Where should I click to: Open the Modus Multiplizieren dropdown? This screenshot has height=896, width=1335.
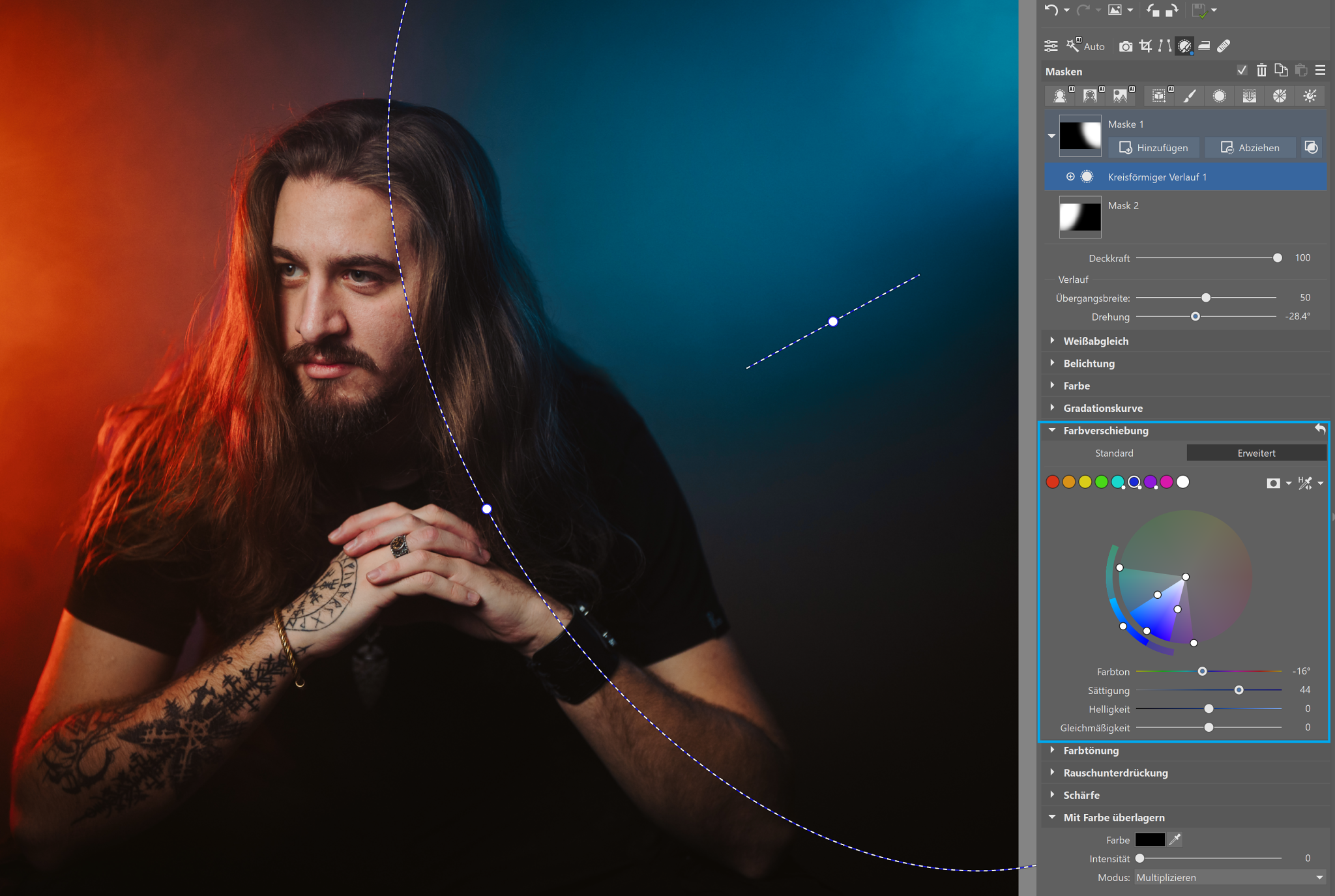pos(1229,877)
